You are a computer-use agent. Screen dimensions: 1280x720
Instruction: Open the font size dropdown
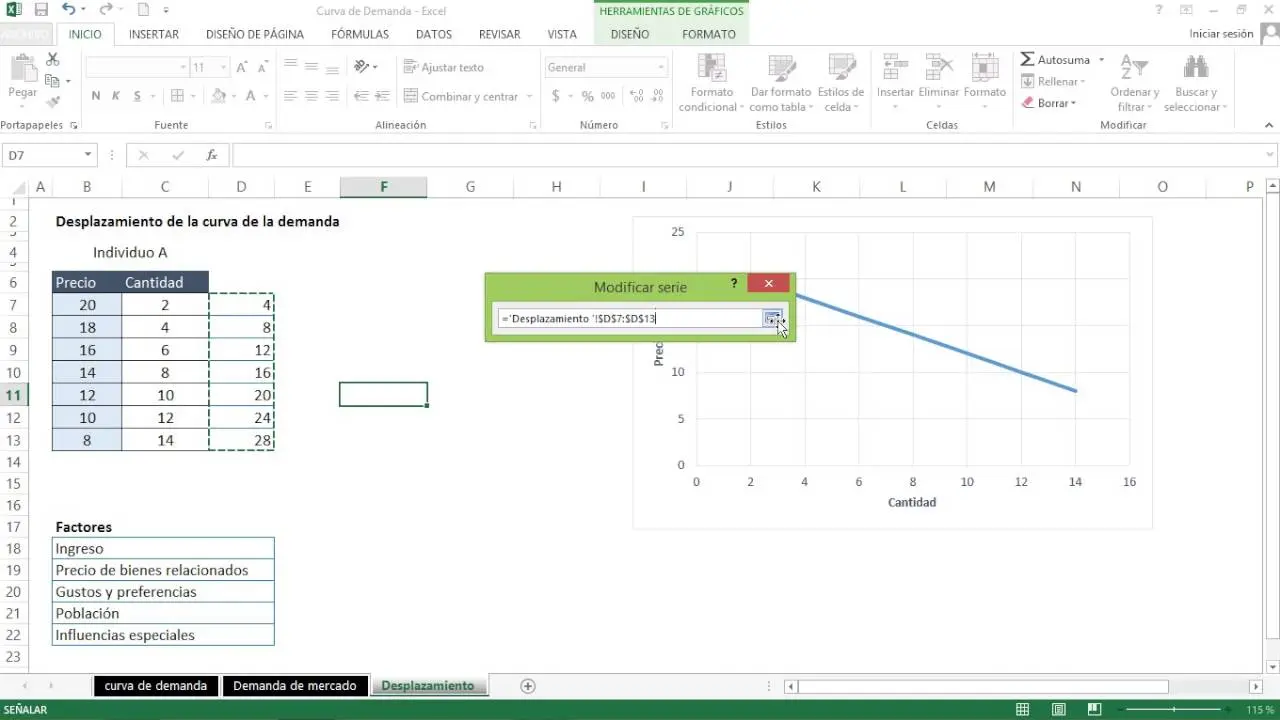(222, 66)
